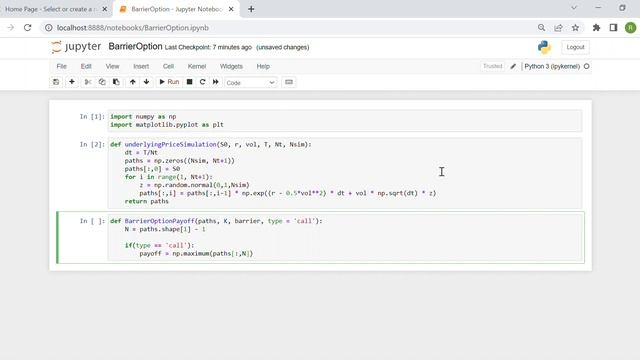Screen dimensions: 640x360
Task: Open the Help menu
Action: point(263,66)
